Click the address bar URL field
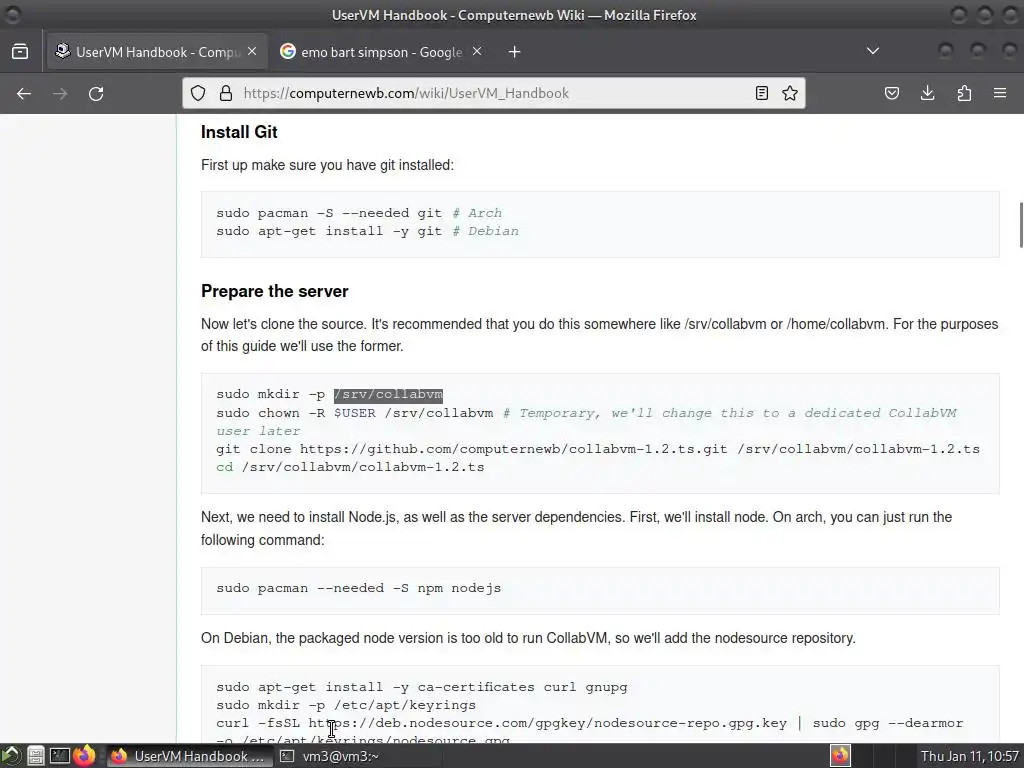Screen dimensions: 1024x768 coord(493,93)
